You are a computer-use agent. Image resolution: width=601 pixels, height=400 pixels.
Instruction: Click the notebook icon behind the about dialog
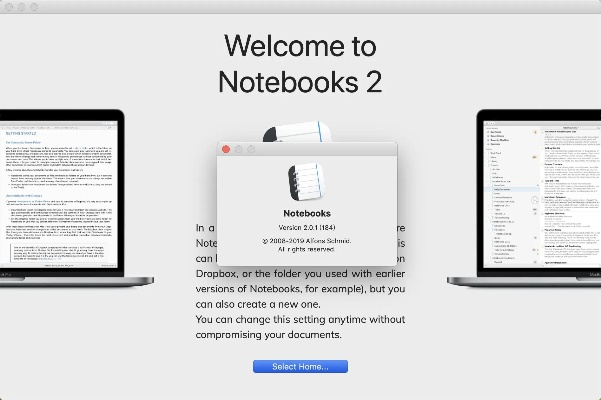point(297,131)
